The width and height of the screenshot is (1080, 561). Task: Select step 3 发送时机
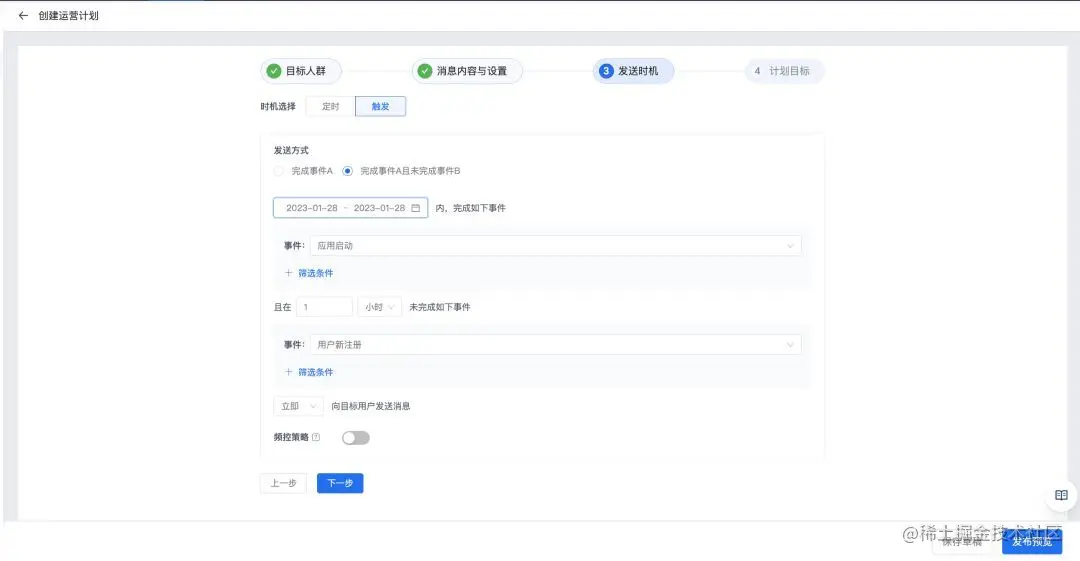tap(633, 71)
